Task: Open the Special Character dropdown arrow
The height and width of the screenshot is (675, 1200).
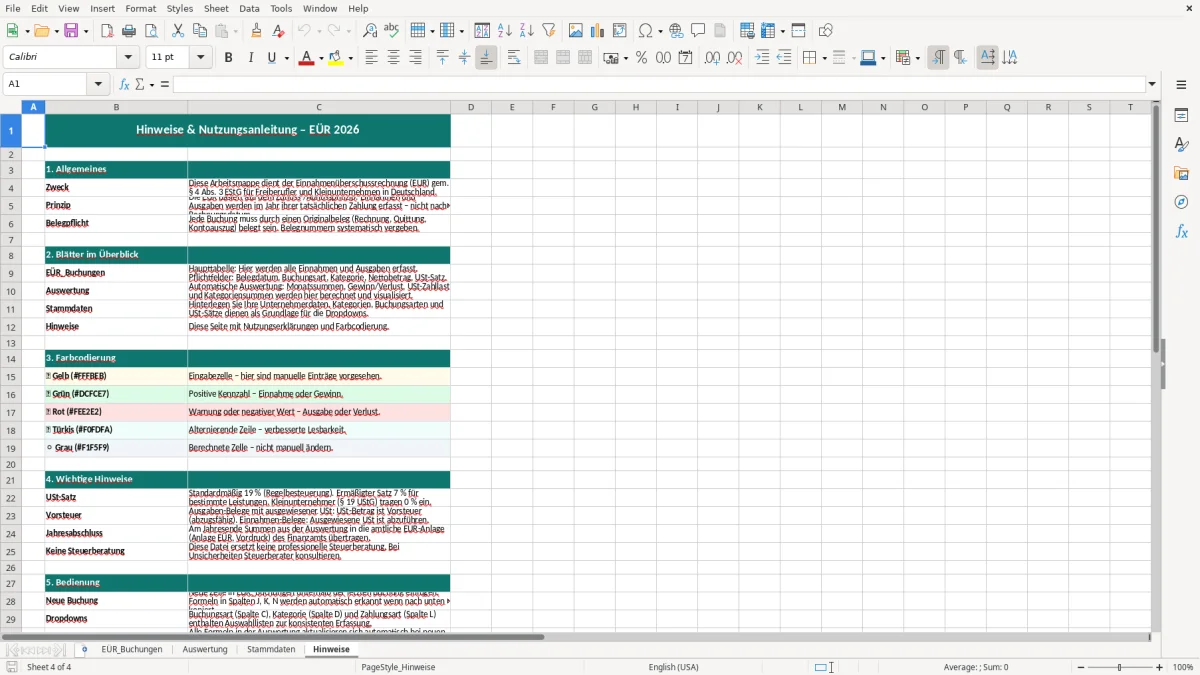Action: 658,31
